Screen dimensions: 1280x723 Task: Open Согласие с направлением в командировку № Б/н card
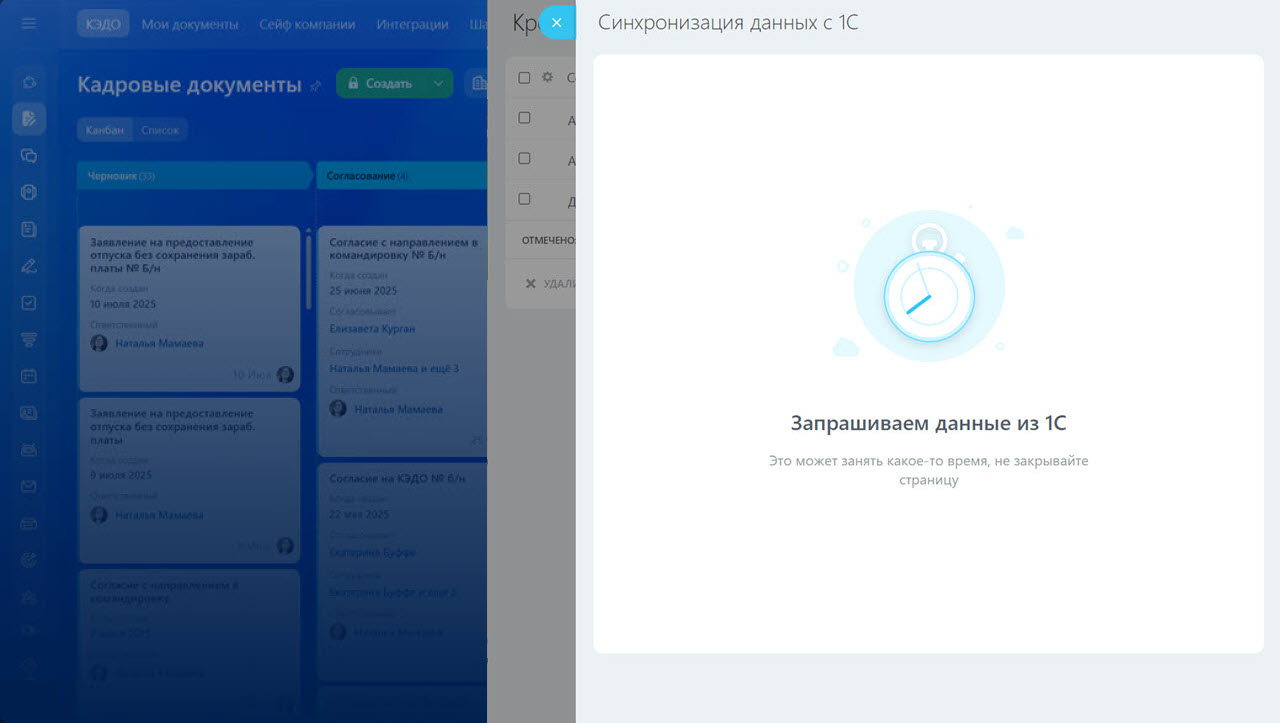[x=402, y=341]
